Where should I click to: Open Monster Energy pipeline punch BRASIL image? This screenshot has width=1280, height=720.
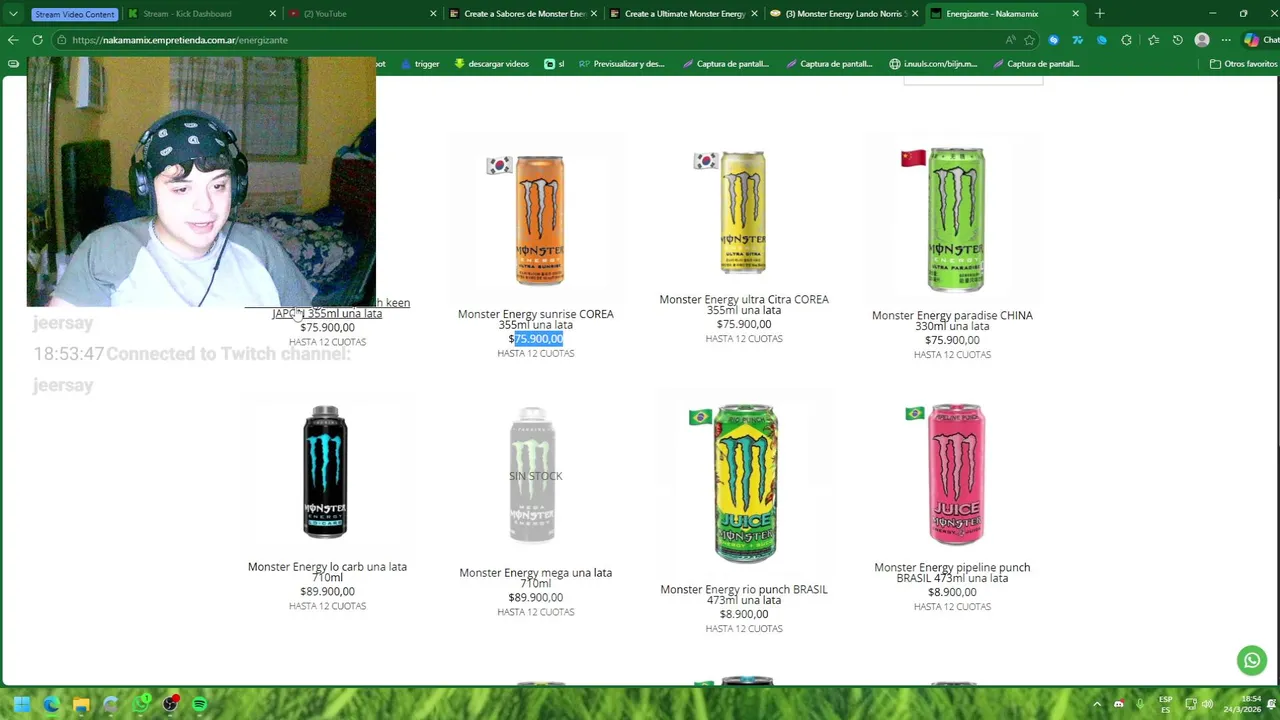click(956, 474)
